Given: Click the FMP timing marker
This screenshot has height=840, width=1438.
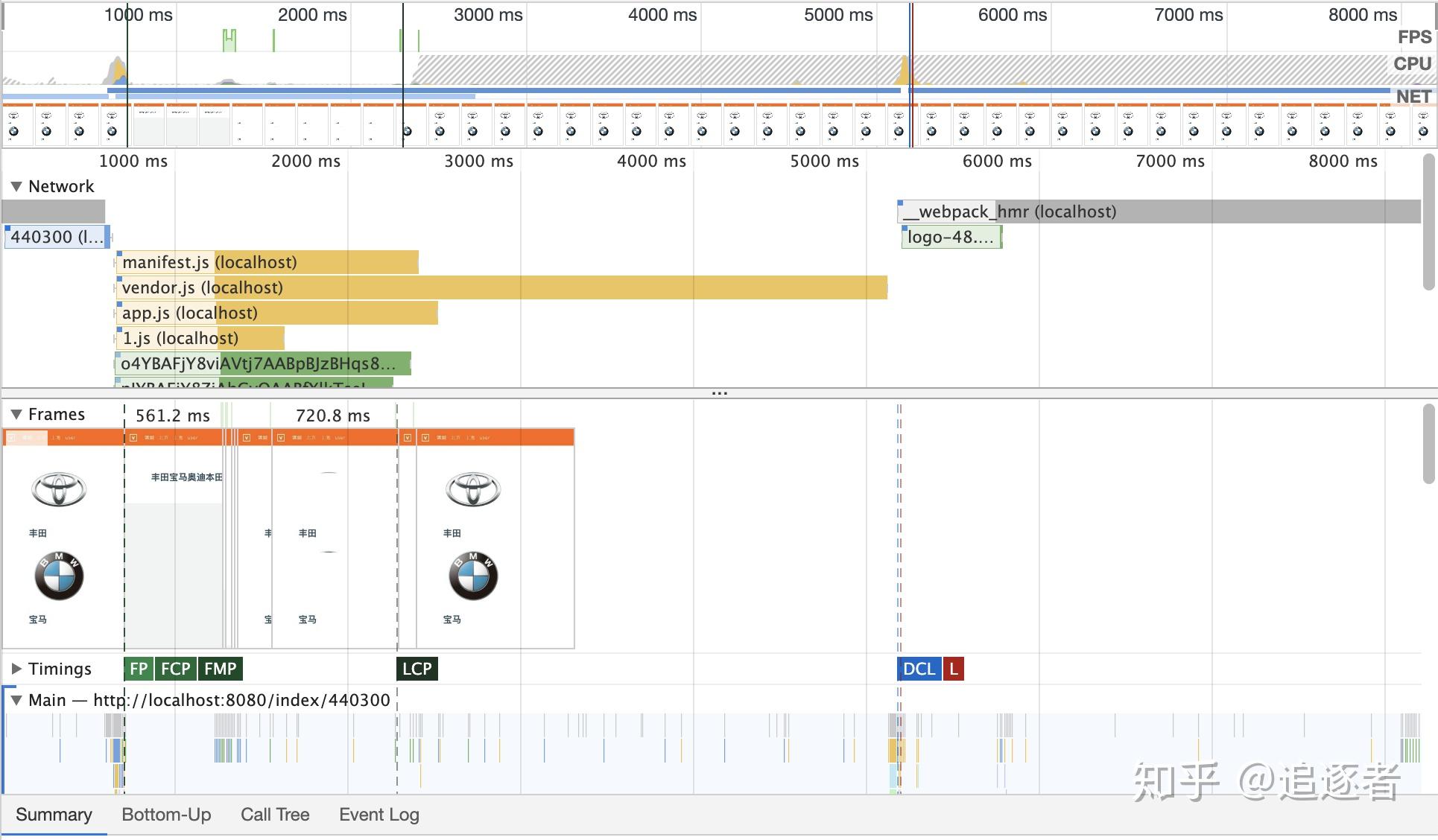Looking at the screenshot, I should 221,669.
